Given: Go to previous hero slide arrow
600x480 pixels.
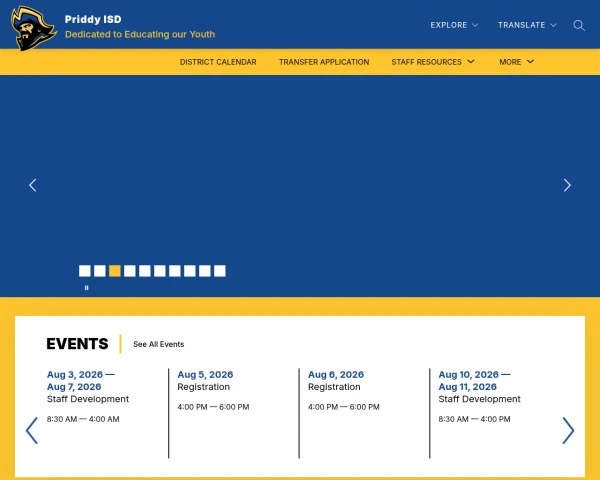Looking at the screenshot, I should click(33, 185).
